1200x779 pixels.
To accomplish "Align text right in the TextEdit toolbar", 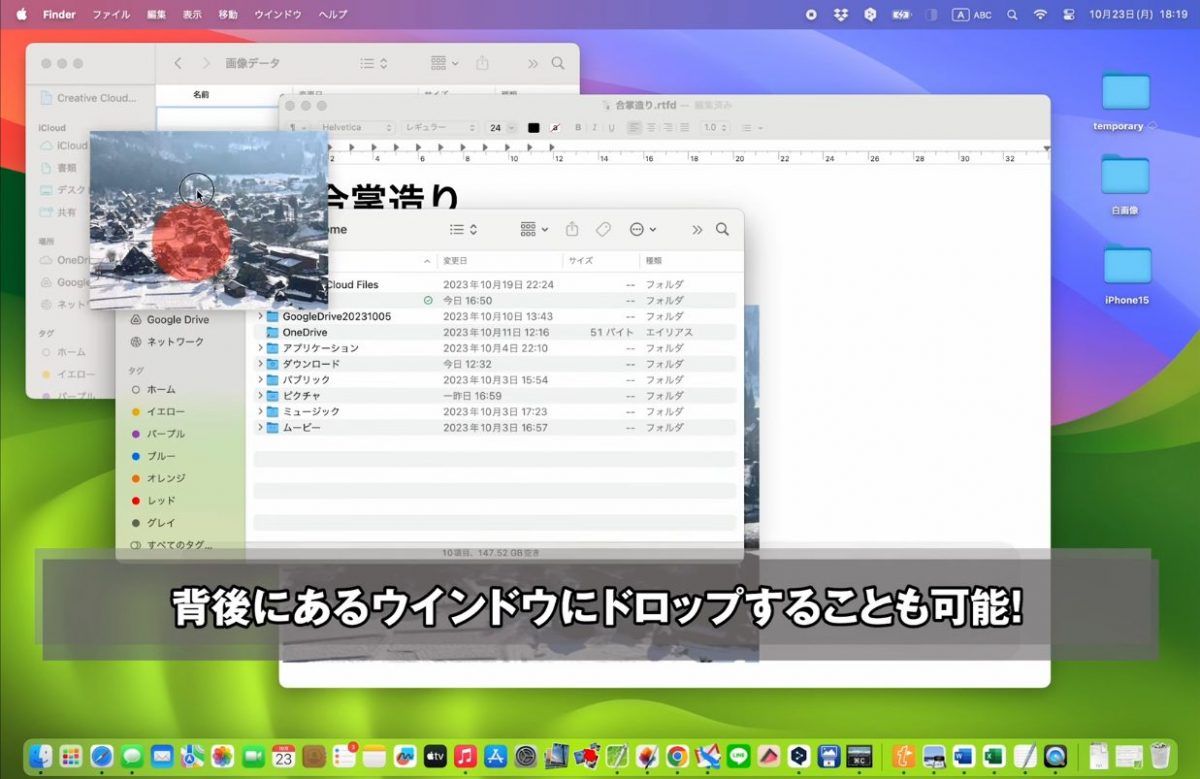I will [x=667, y=128].
